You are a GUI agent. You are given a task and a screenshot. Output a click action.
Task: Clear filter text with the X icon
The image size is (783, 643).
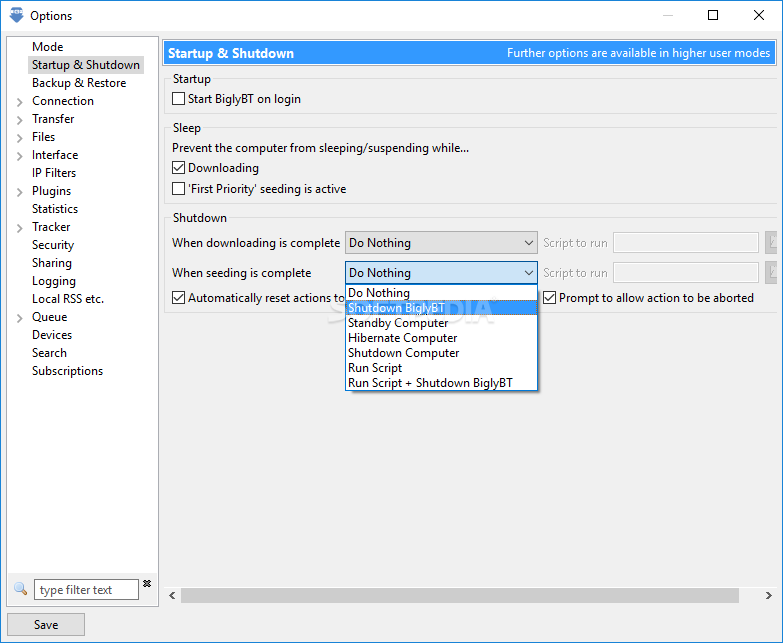coord(147,583)
